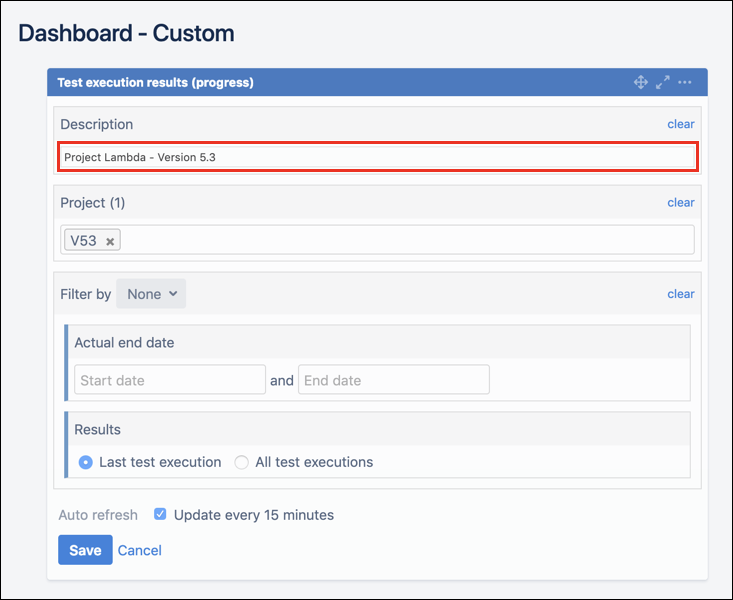Viewport: 733px width, 600px height.
Task: Select Last test execution radio button
Action: pyautogui.click(x=86, y=462)
